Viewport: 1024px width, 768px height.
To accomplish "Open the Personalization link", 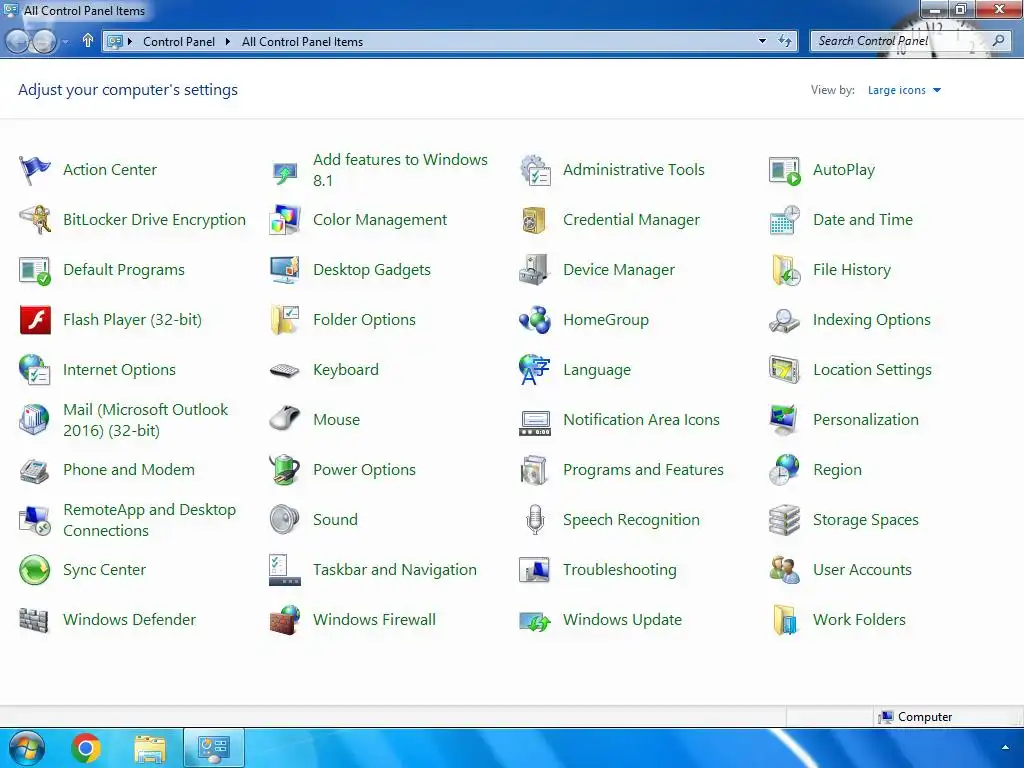I will (x=865, y=420).
